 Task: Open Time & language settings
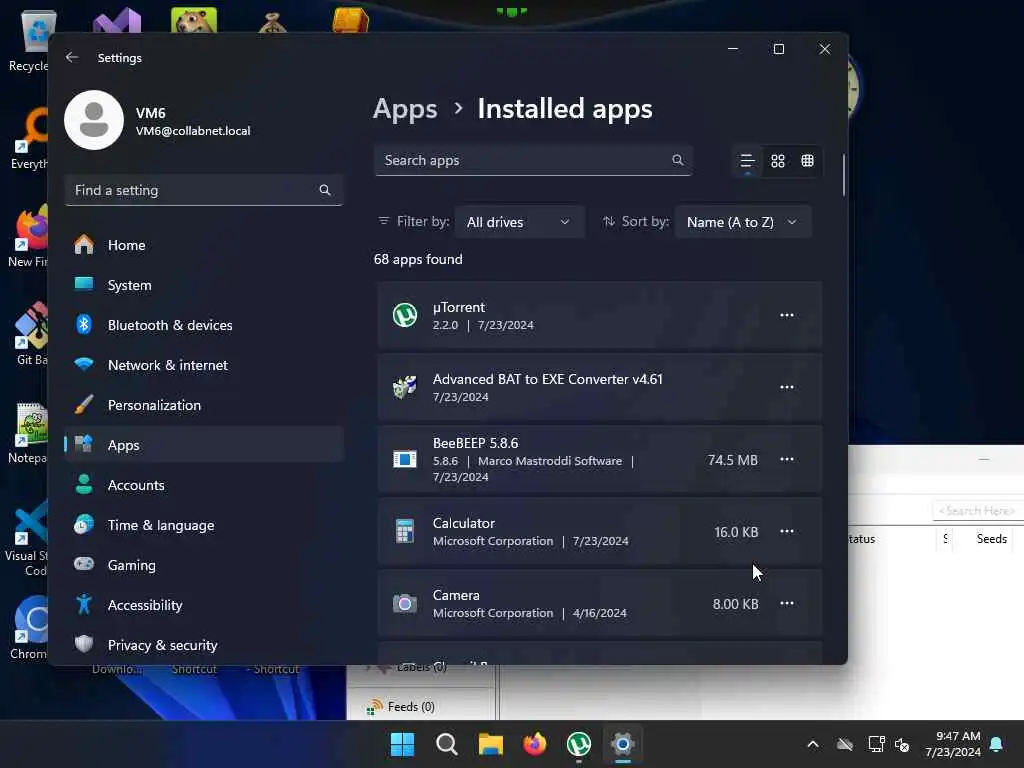tap(204, 525)
